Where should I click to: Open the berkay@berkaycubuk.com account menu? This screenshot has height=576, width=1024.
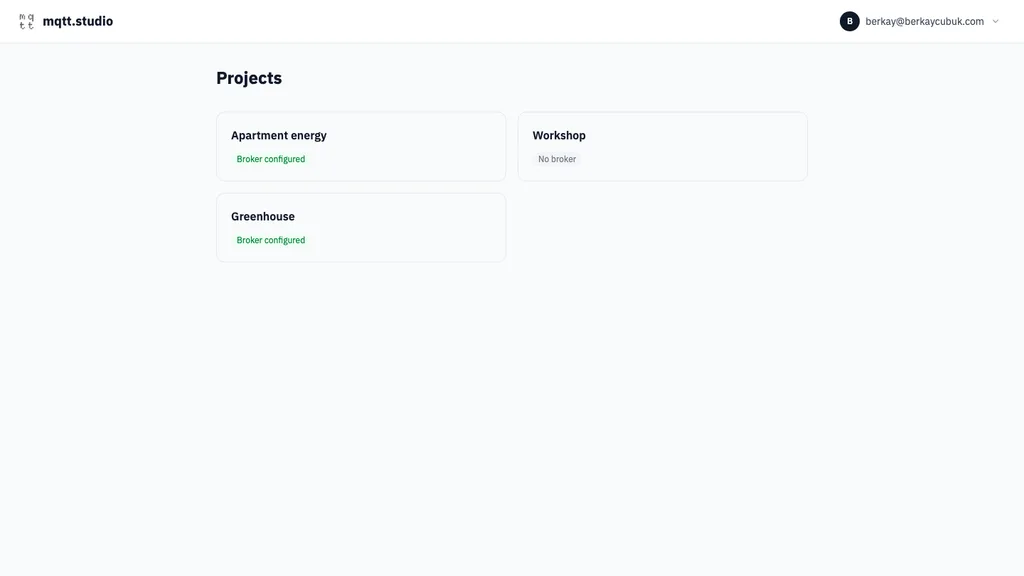(x=920, y=22)
